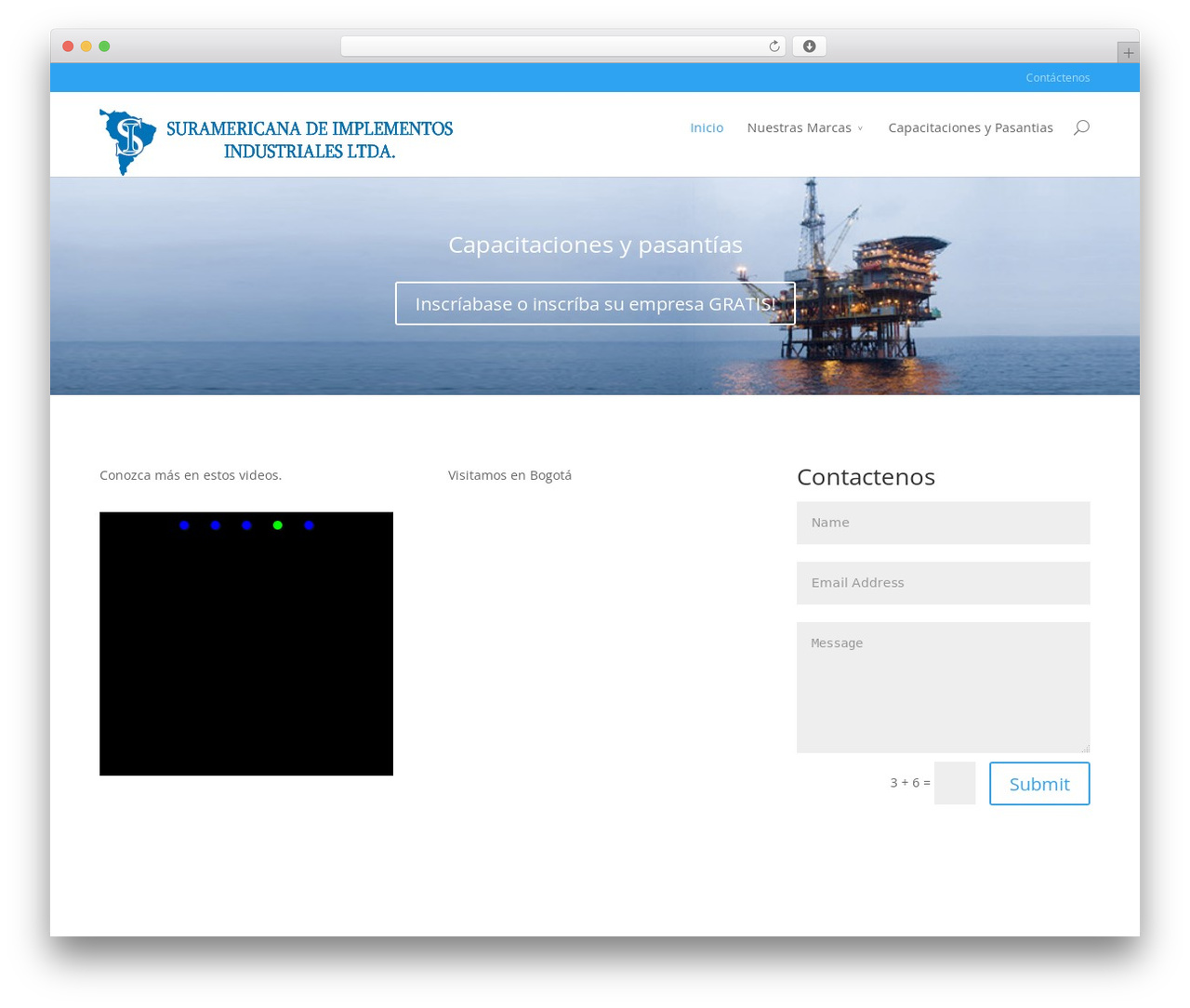Click the browser address bar

pos(562,46)
